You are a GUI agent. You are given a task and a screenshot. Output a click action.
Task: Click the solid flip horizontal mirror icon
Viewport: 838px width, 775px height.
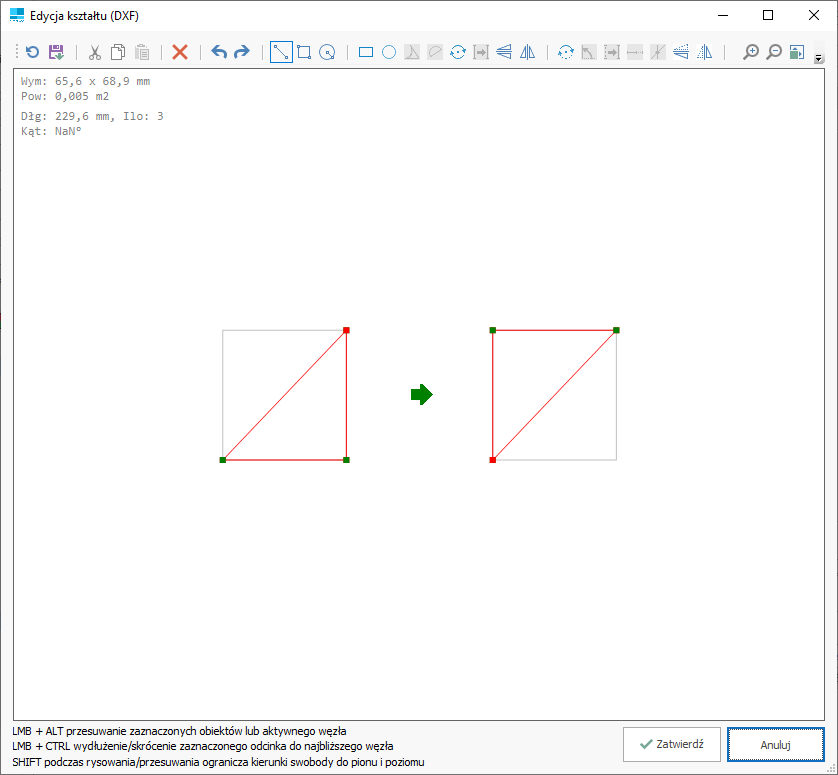pyautogui.click(x=527, y=52)
